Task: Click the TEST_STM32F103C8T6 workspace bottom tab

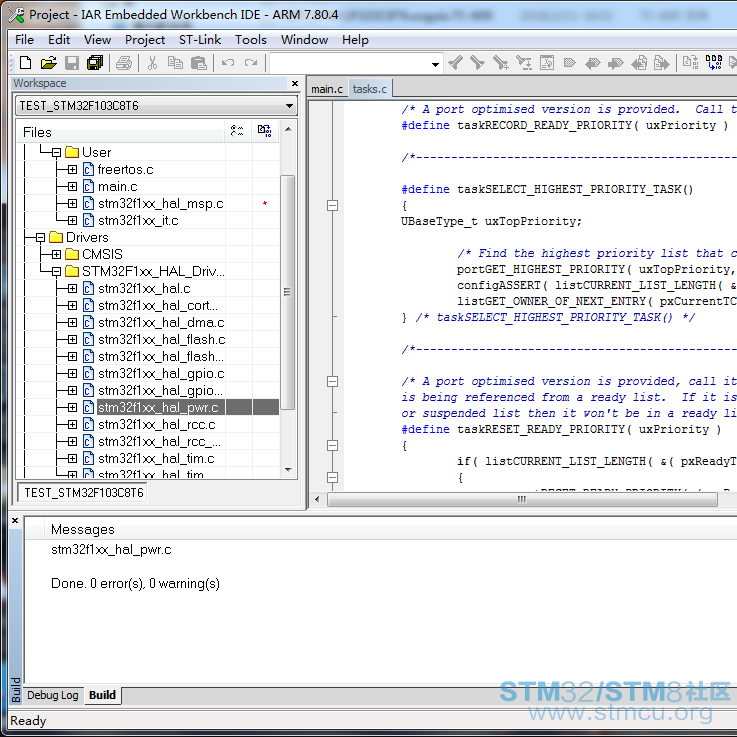Action: tap(84, 493)
